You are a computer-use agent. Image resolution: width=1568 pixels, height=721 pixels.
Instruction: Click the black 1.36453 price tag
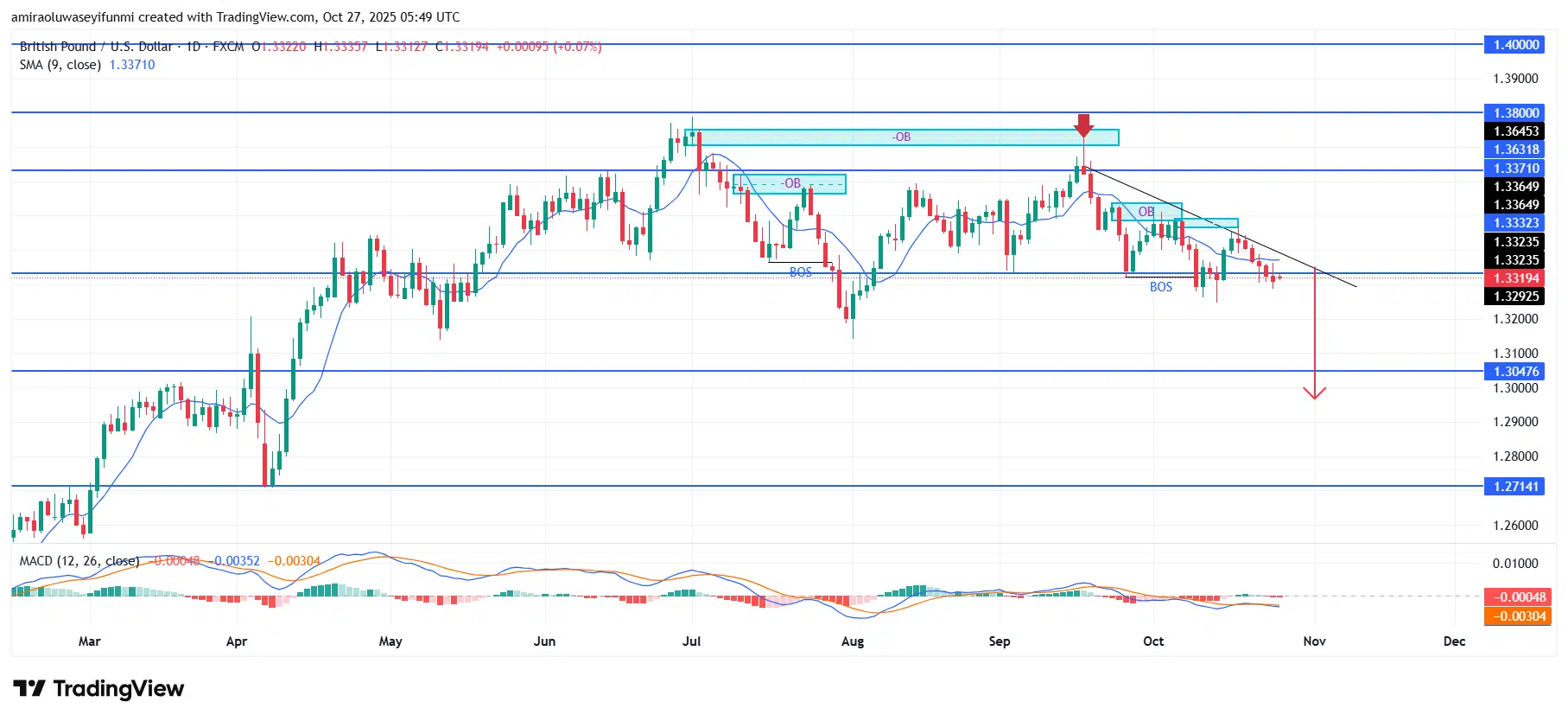point(1516,131)
